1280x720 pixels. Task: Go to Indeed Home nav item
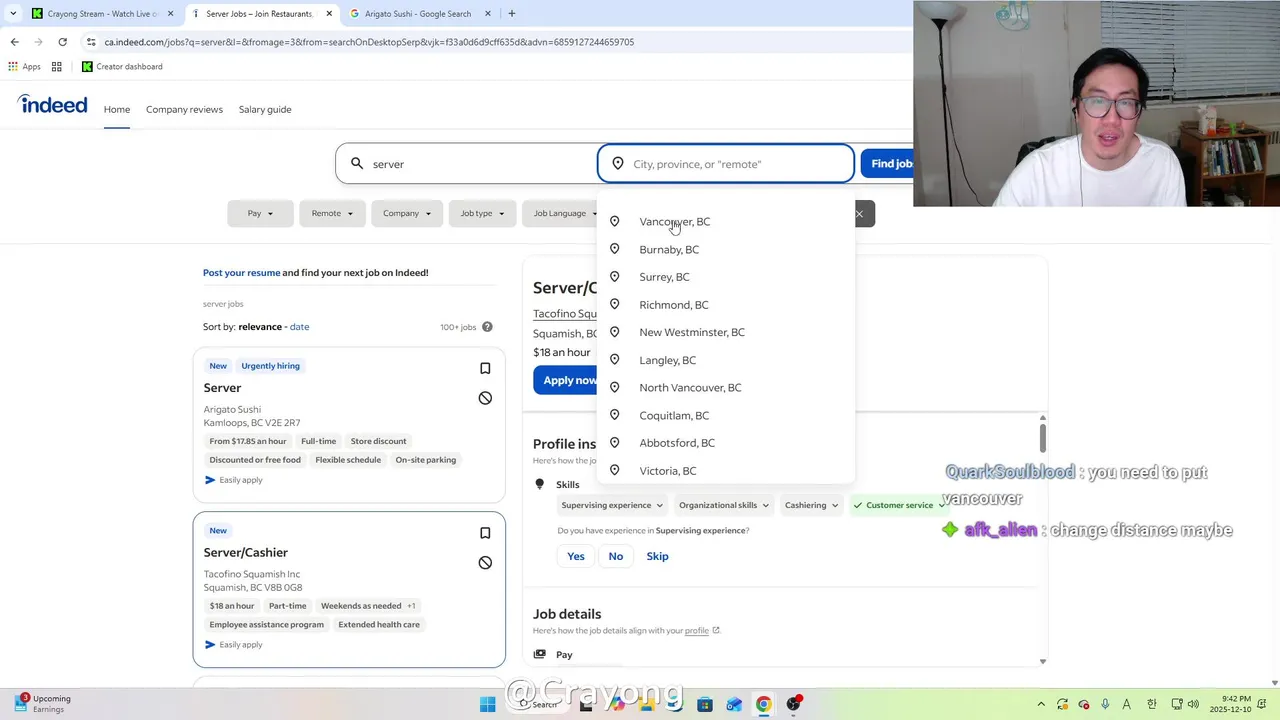point(117,109)
